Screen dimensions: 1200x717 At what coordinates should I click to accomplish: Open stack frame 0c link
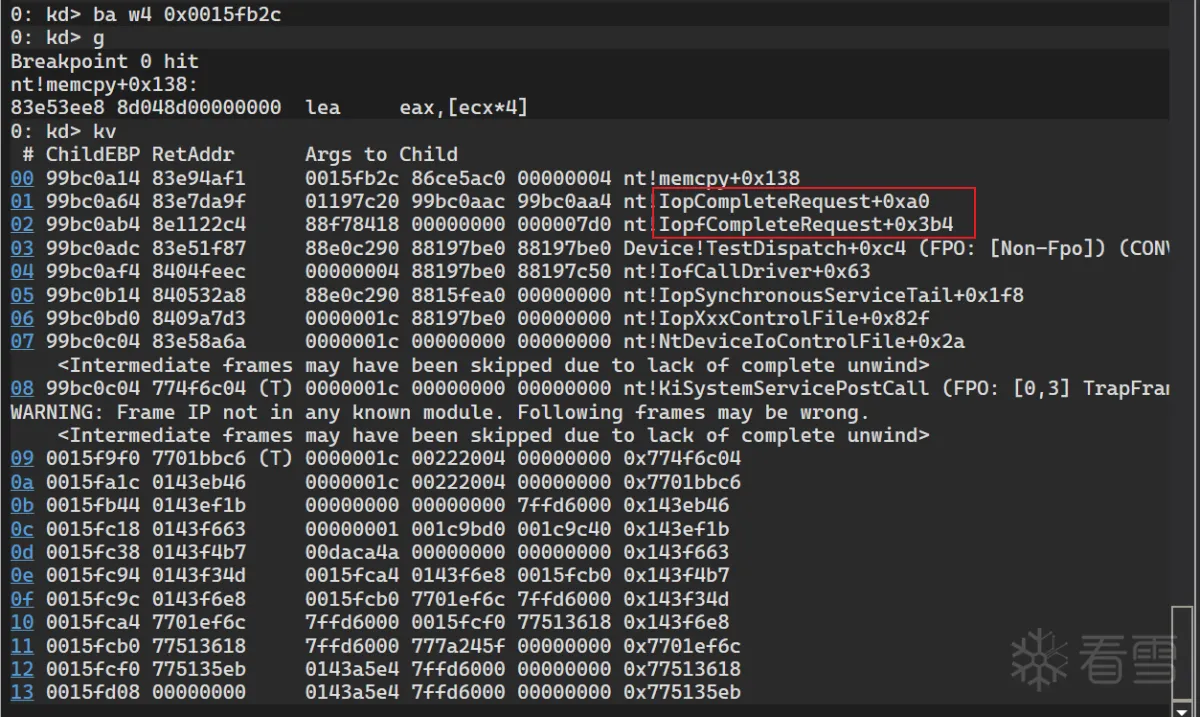[x=22, y=529]
